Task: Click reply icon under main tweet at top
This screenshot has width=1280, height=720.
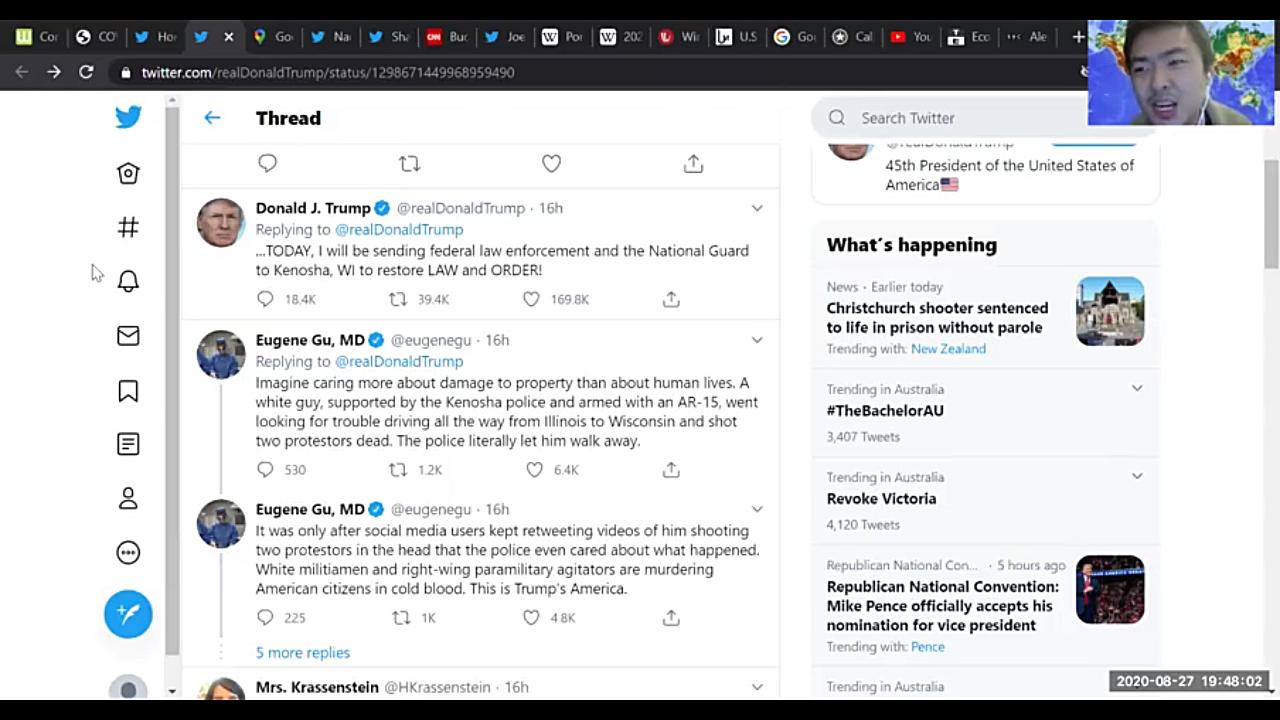Action: click(x=267, y=163)
